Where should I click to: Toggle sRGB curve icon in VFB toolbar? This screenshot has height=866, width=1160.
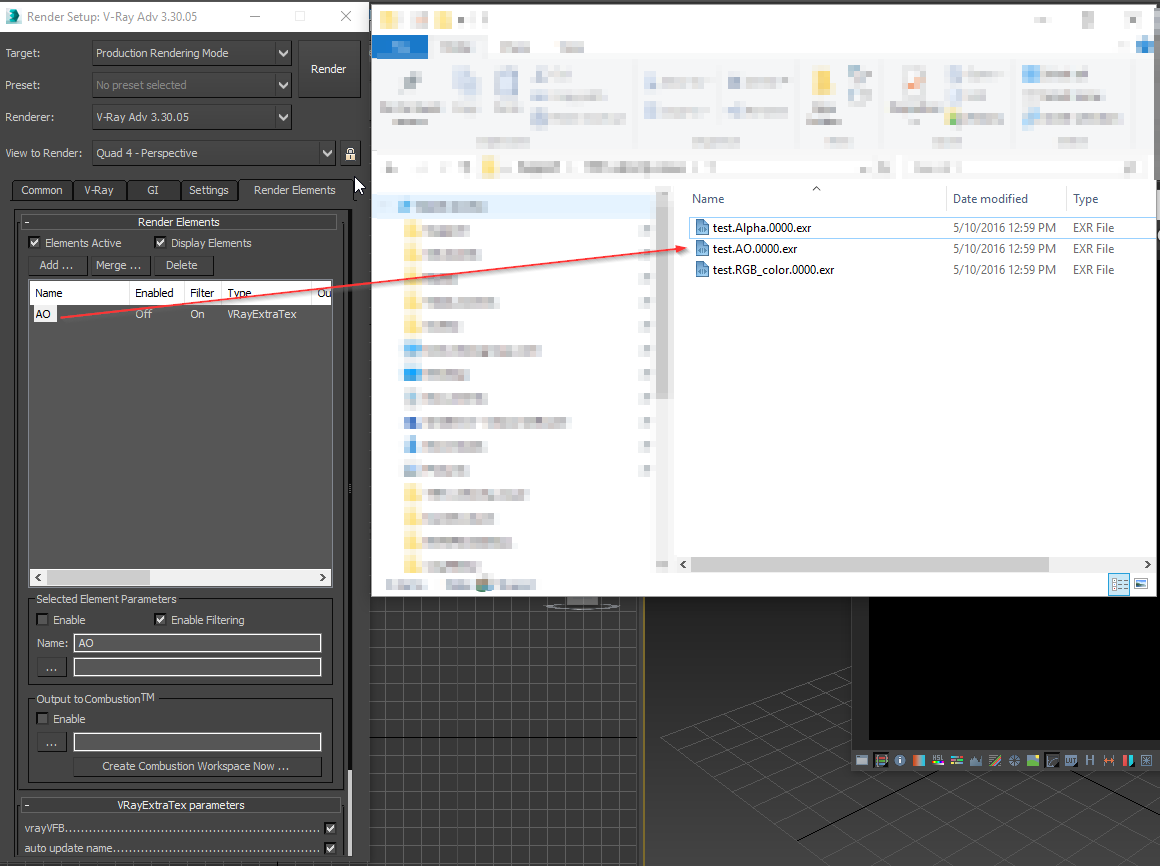click(x=1052, y=760)
